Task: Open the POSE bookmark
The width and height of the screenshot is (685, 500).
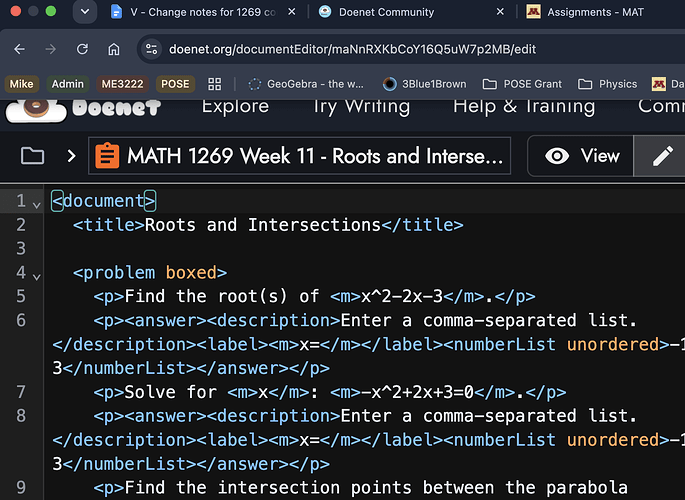Action: (x=175, y=84)
